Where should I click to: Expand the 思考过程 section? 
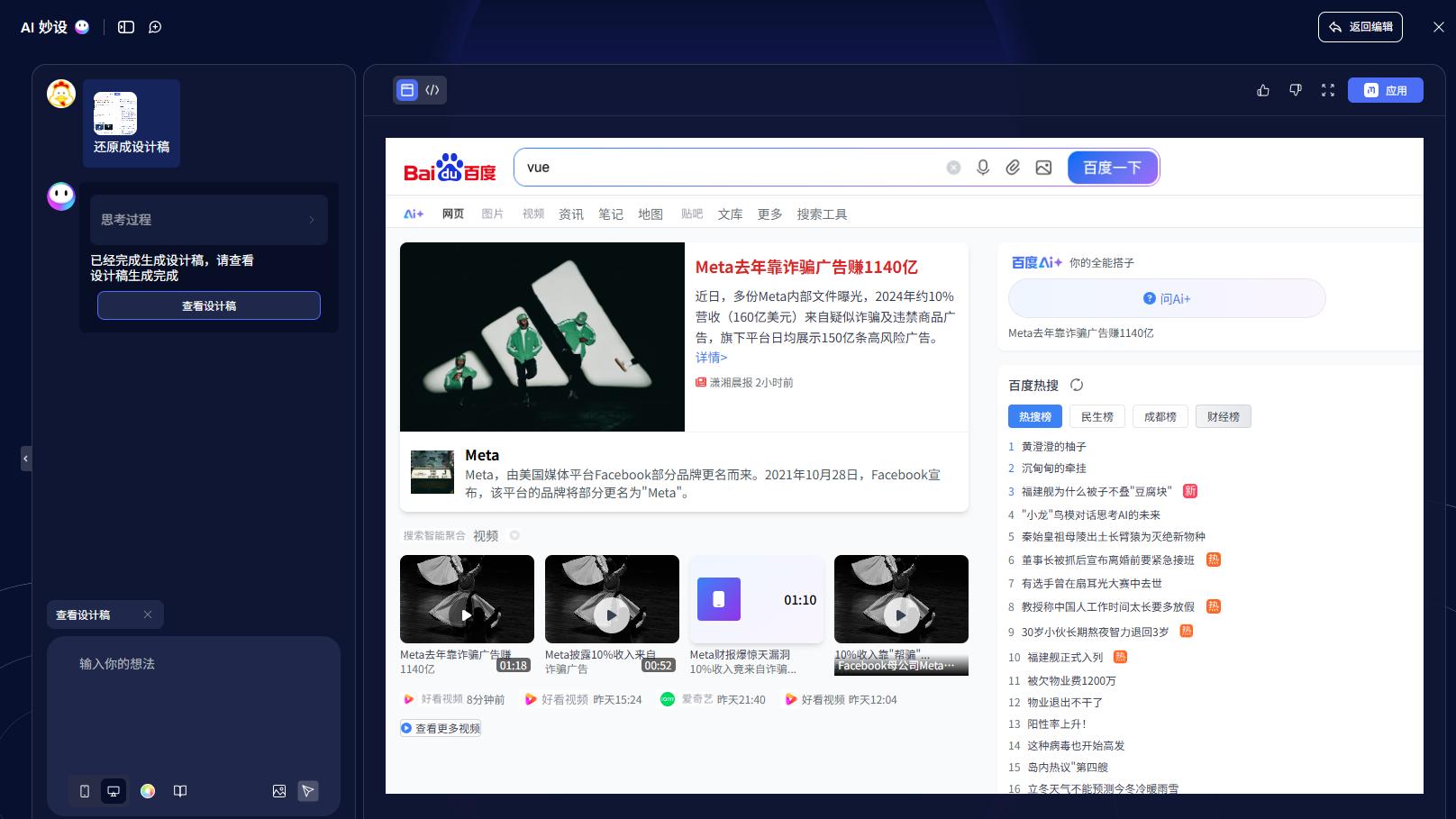(209, 220)
